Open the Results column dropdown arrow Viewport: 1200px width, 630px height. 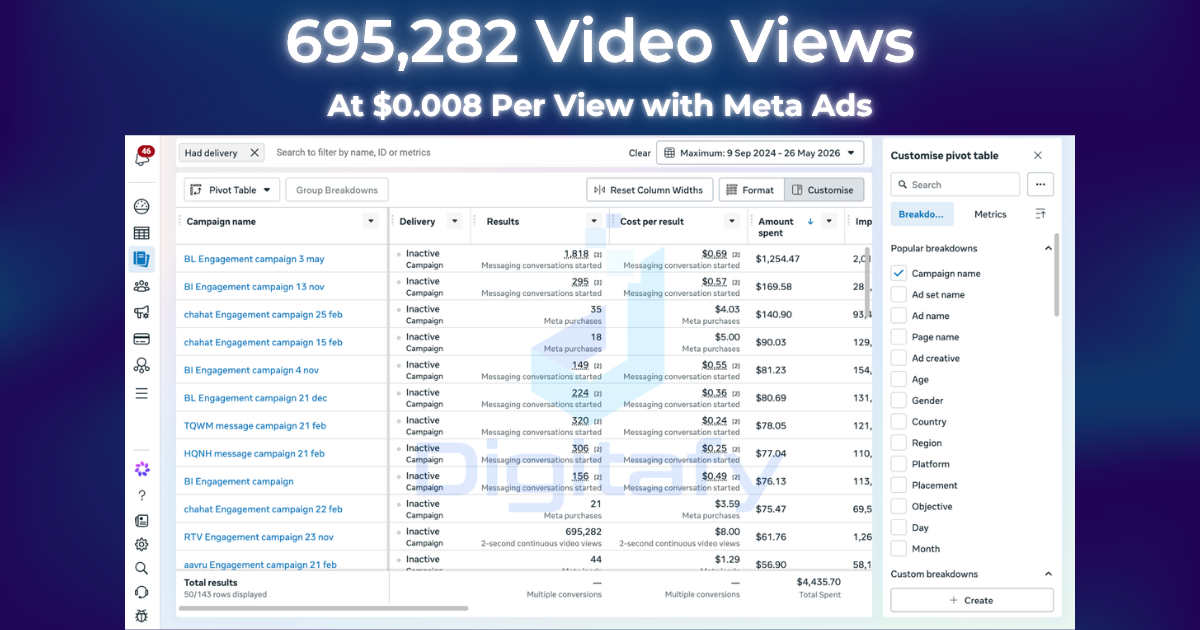point(594,221)
